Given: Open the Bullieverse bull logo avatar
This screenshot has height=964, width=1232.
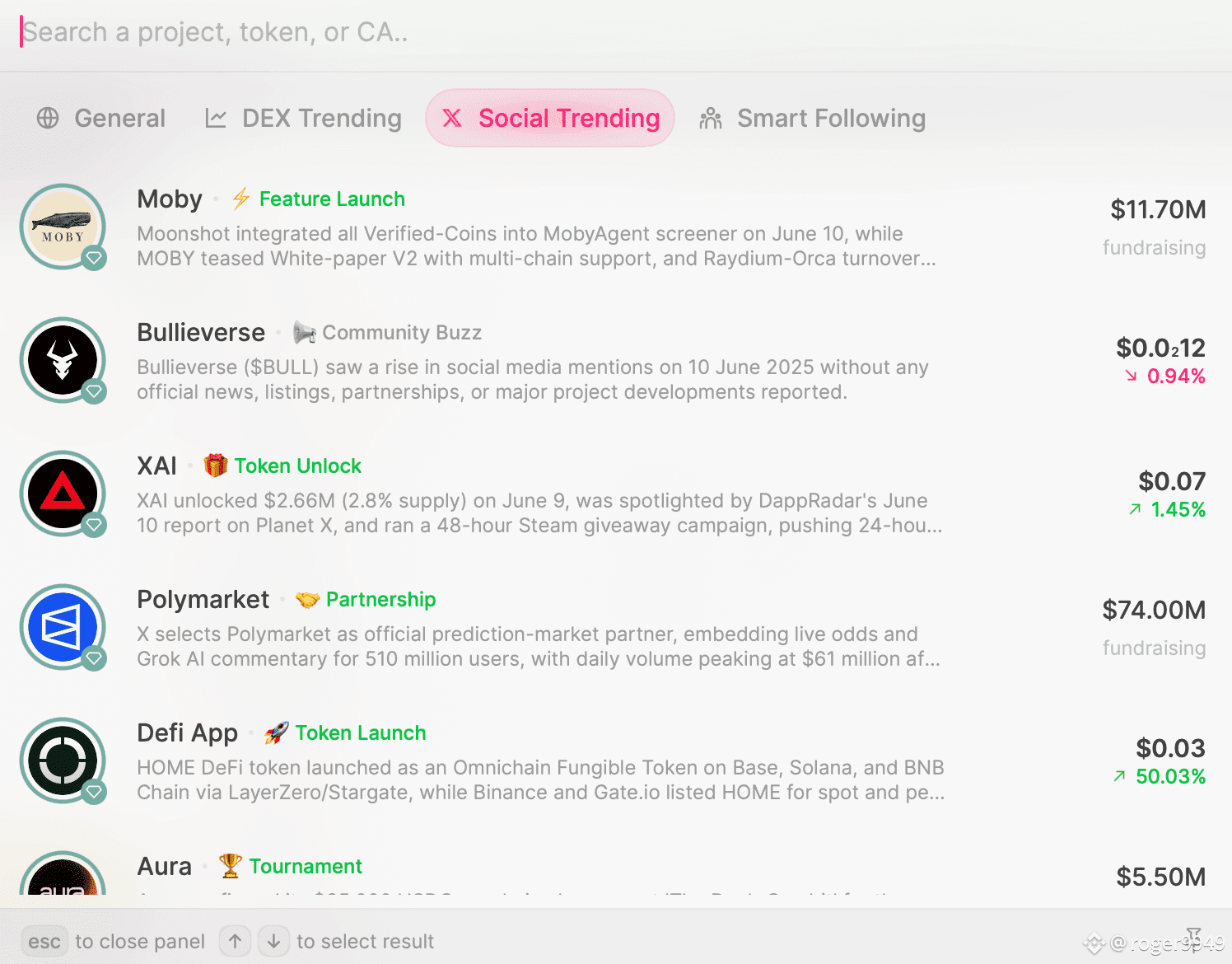Looking at the screenshot, I should (63, 359).
